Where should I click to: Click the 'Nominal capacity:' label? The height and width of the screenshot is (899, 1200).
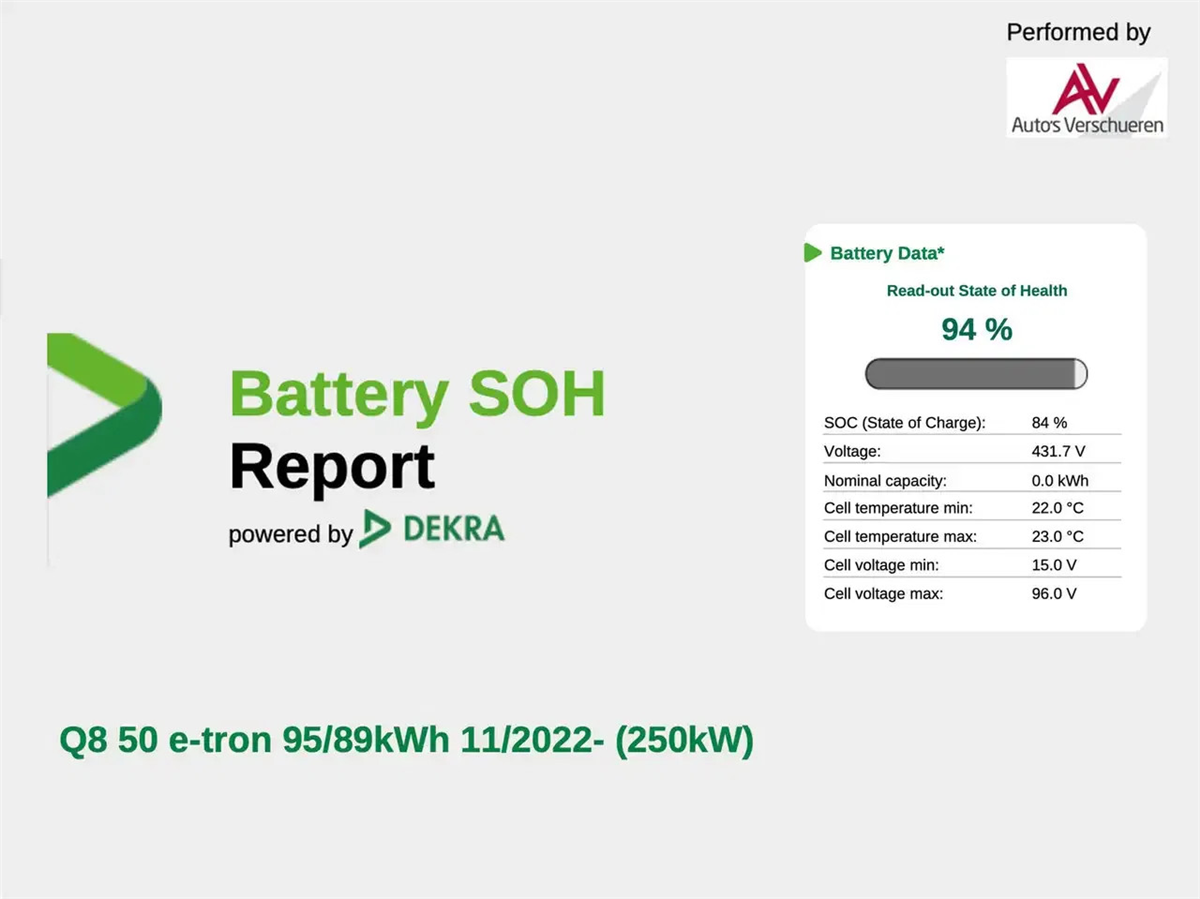[x=885, y=481]
